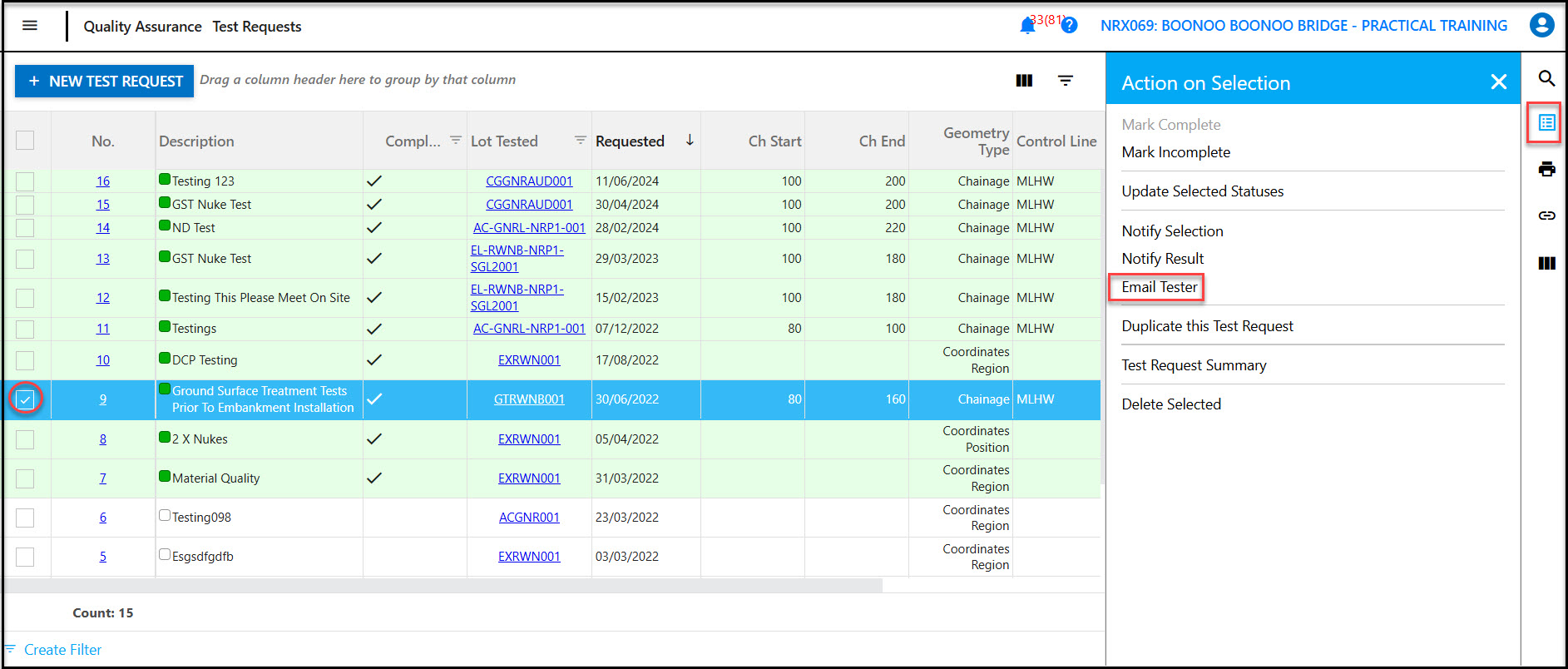
Task: Select the checkbox for row 16
Action: pyautogui.click(x=25, y=181)
